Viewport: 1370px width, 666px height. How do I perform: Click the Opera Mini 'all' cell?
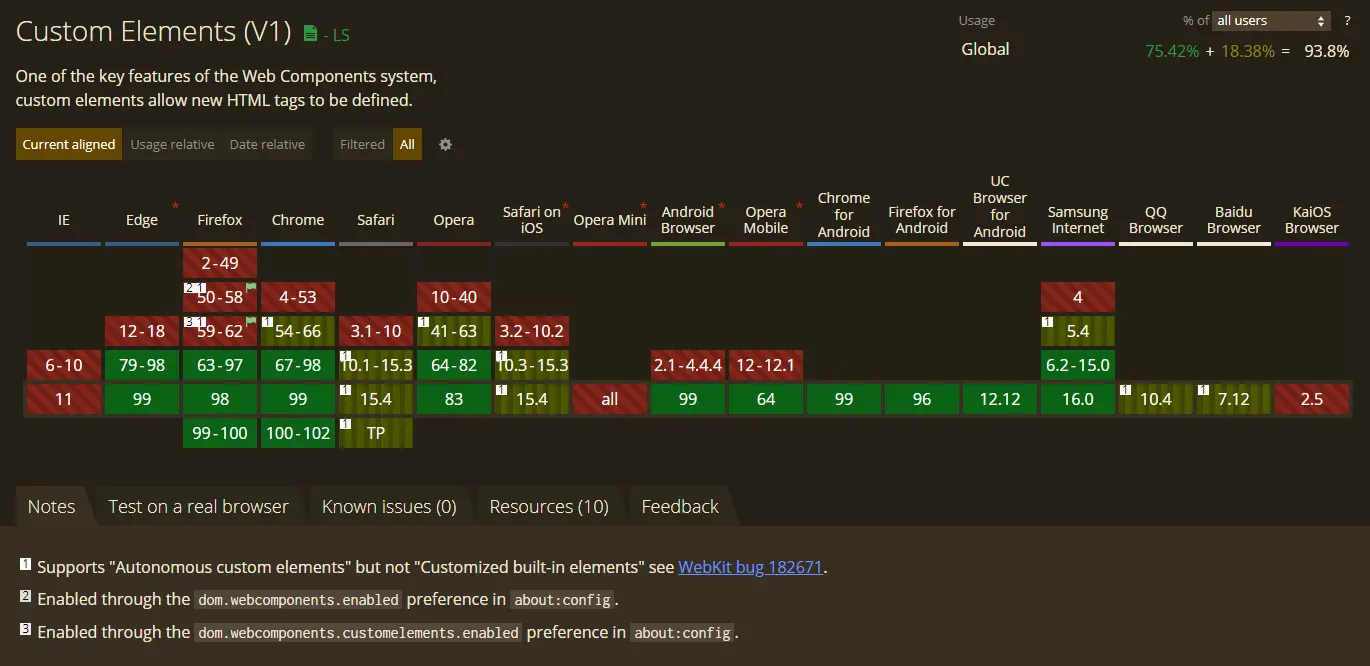[610, 399]
